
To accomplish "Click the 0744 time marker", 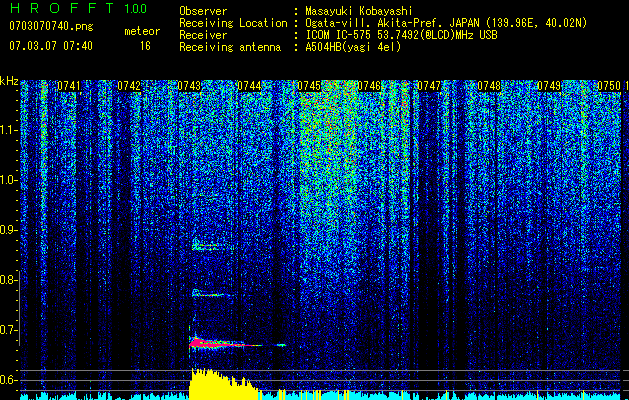I will coord(249,86).
